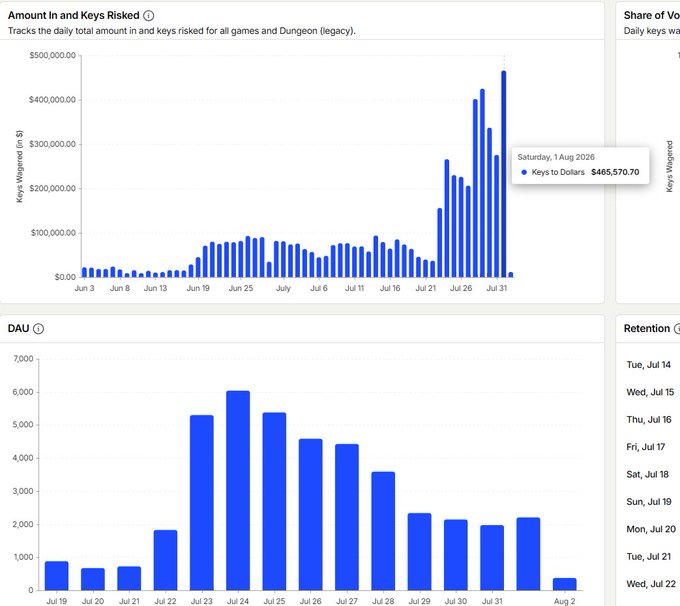Click the 'Jul 26' label on keys chart axis

[x=461, y=288]
